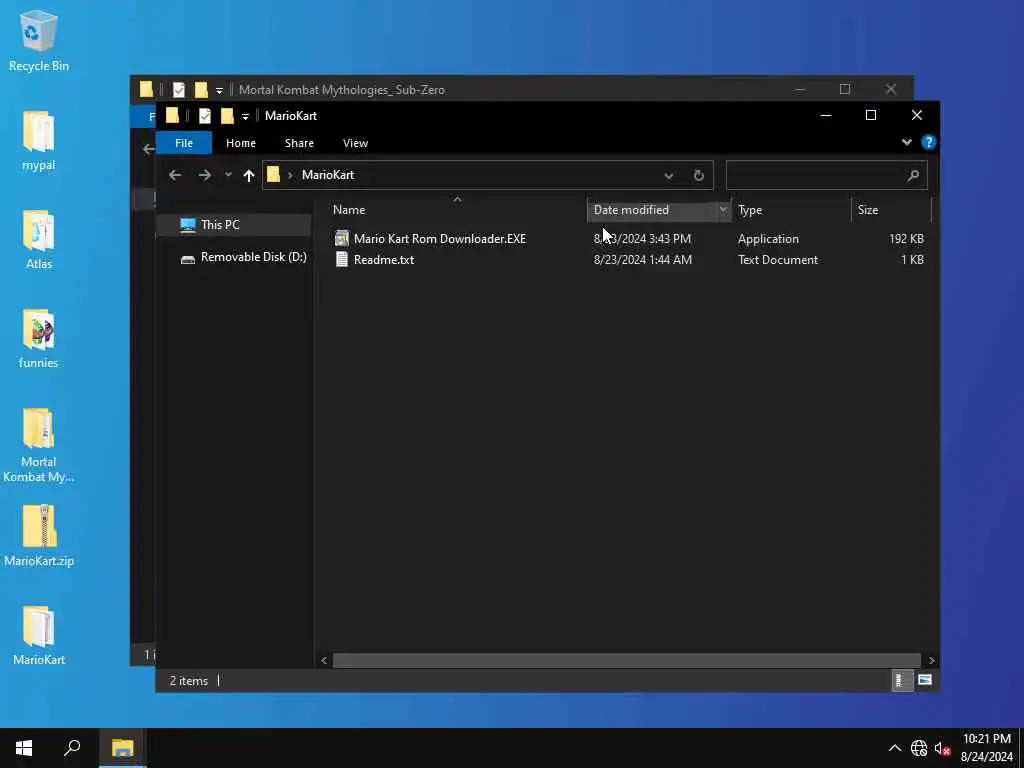Open Date modified filter dropdown arrow
The width and height of the screenshot is (1024, 768).
[722, 210]
